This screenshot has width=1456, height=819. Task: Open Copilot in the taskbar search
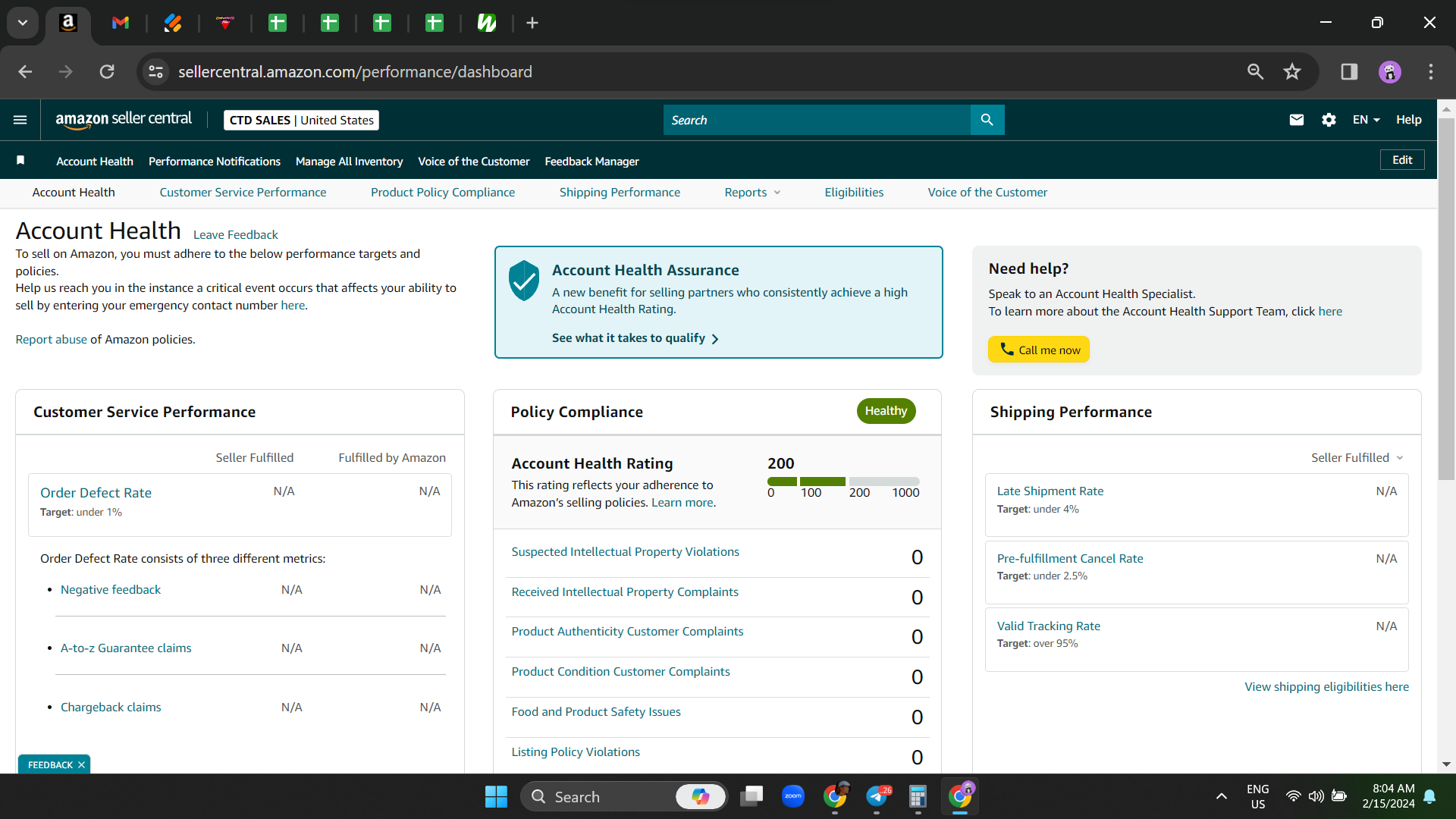pyautogui.click(x=700, y=796)
